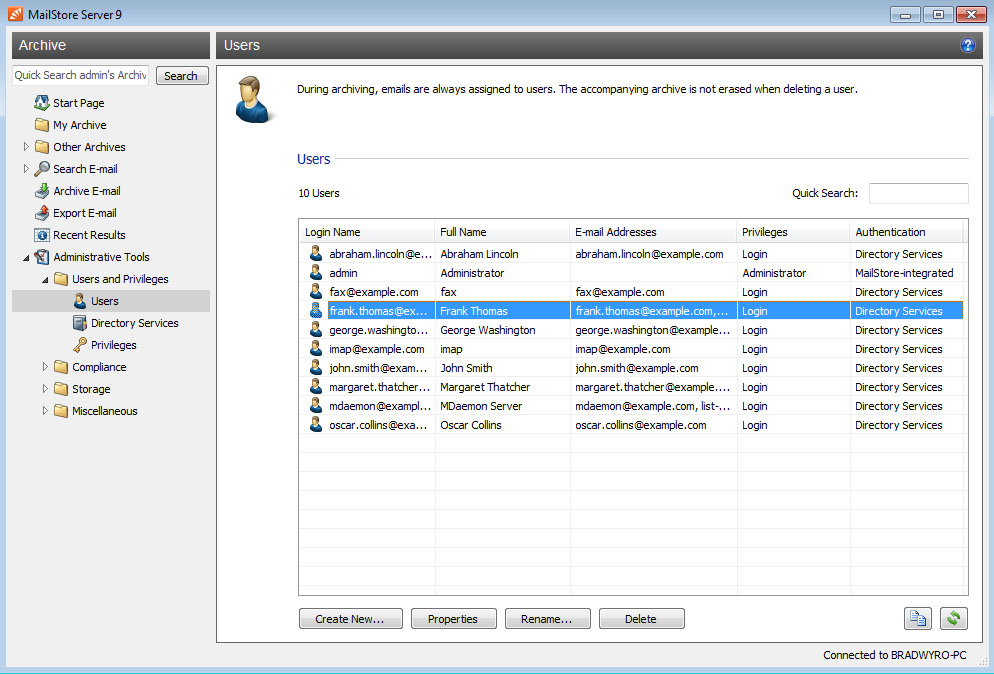Image resolution: width=994 pixels, height=674 pixels.
Task: Collapse Administrative Tools
Action: [28, 256]
